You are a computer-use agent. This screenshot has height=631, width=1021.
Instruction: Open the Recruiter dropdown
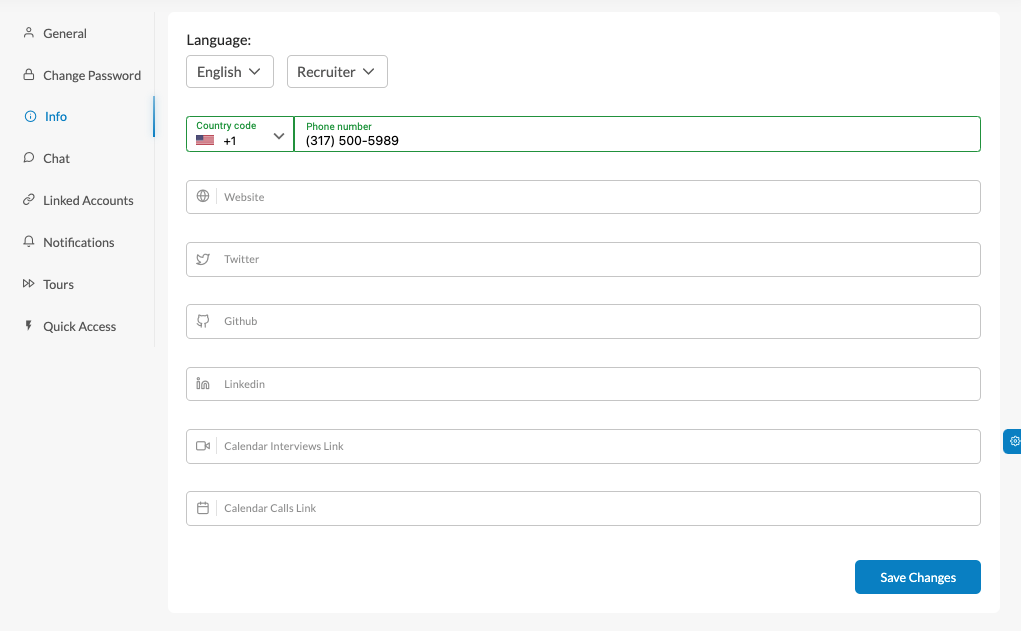pos(337,72)
